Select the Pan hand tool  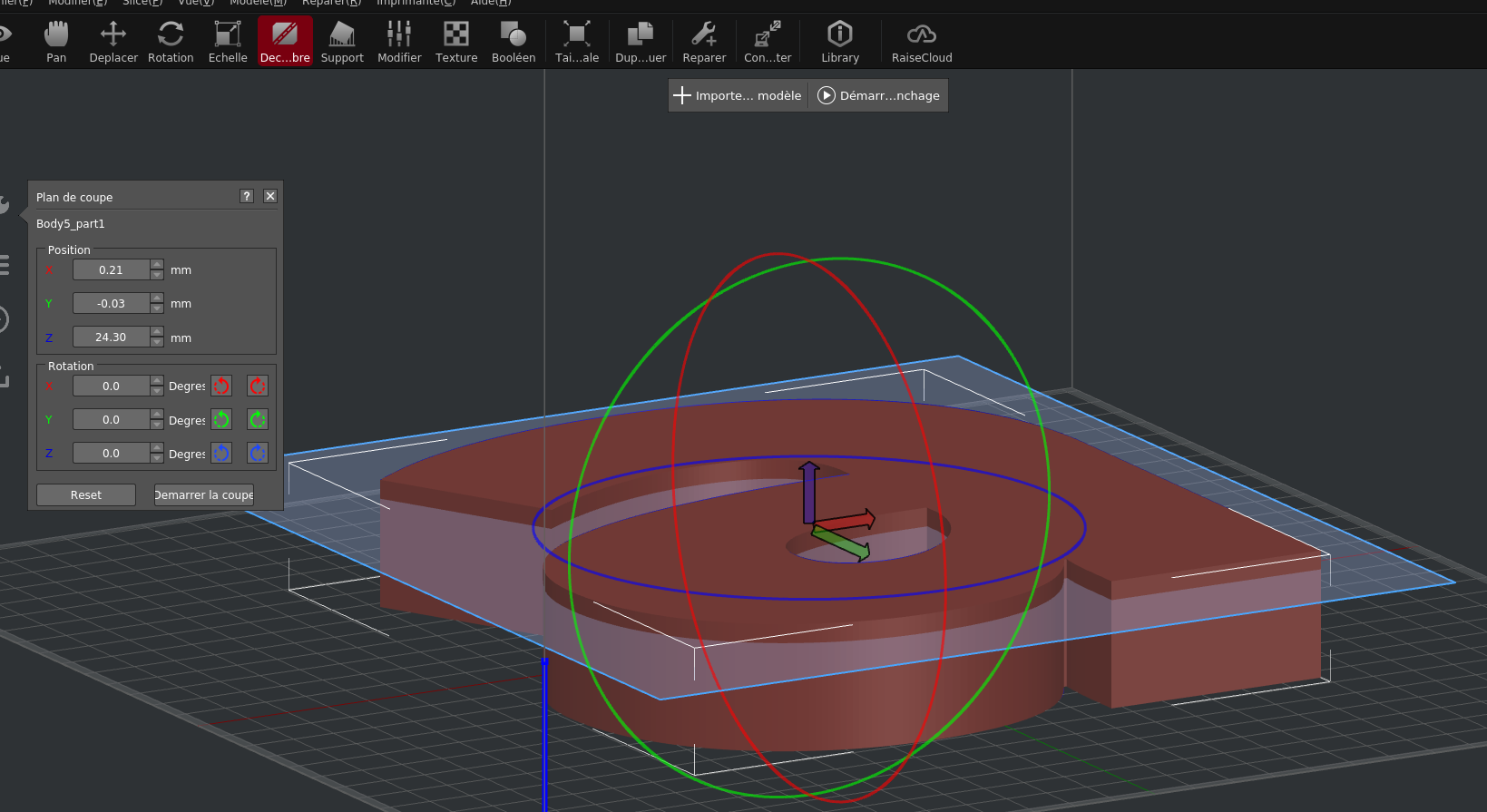click(x=56, y=42)
